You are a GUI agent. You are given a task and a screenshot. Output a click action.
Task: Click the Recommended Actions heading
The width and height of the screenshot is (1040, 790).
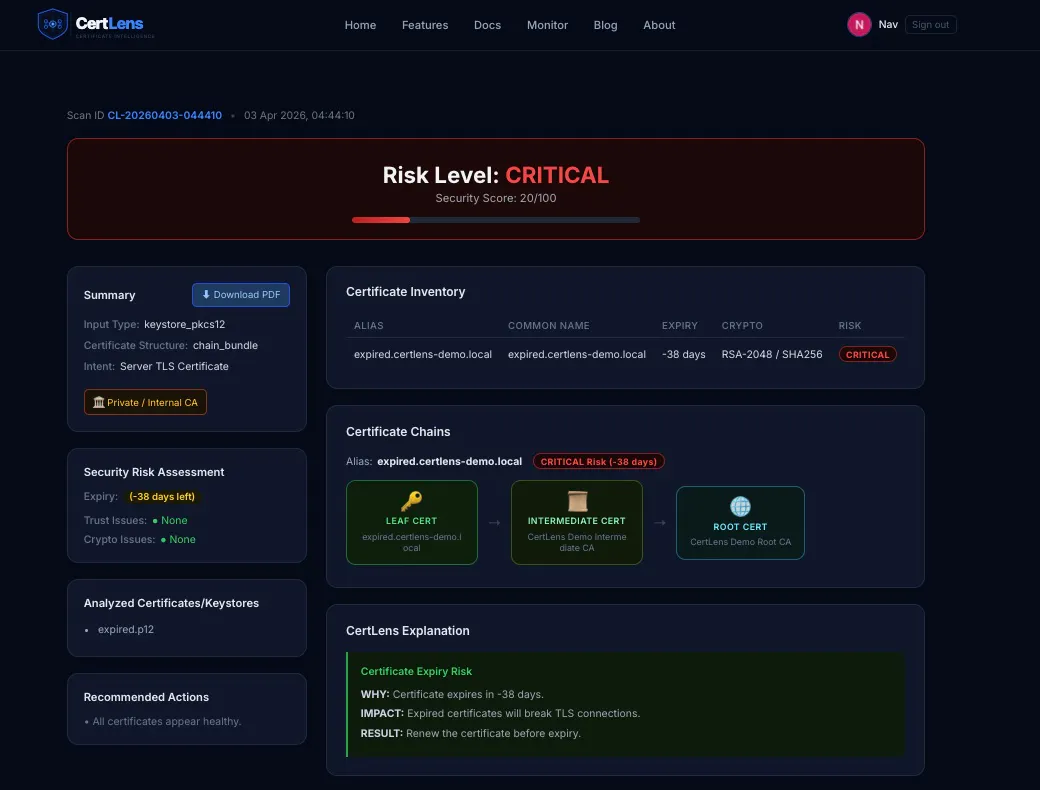pos(146,697)
